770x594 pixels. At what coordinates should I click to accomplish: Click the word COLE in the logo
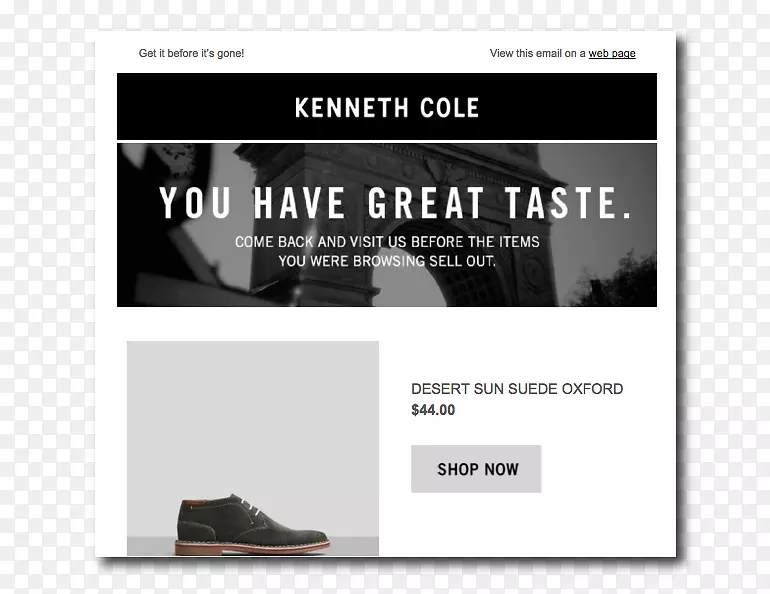(x=450, y=108)
